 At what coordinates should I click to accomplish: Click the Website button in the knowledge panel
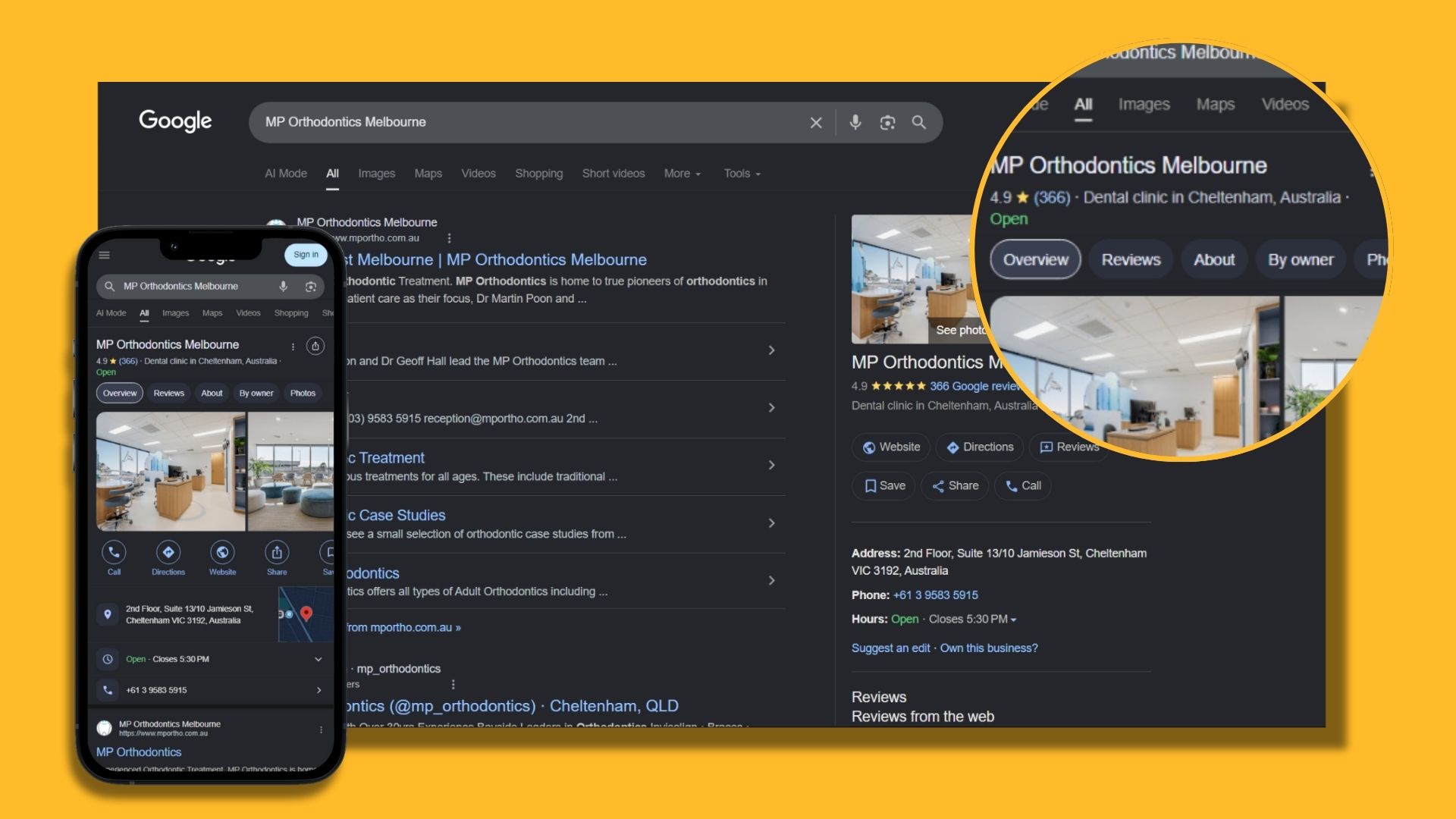(x=890, y=447)
